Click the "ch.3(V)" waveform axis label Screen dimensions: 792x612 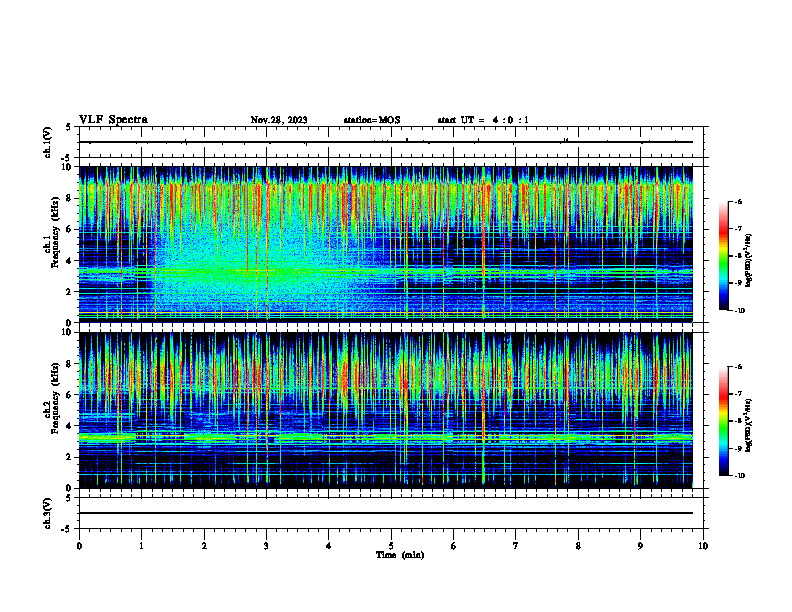[x=47, y=513]
